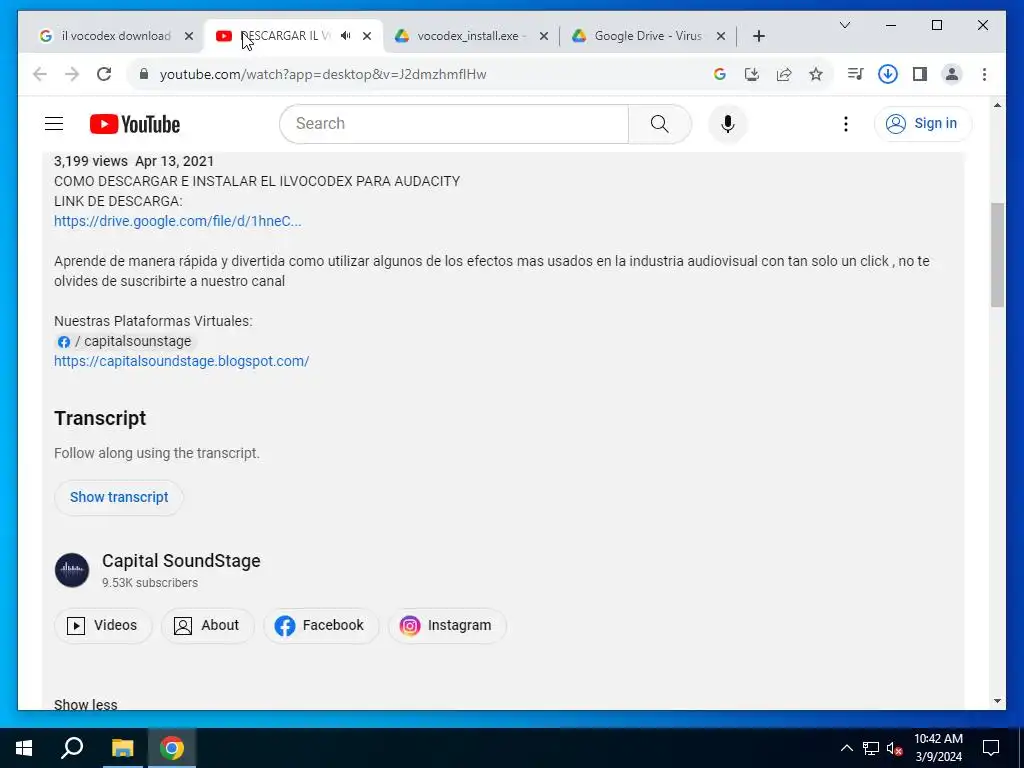This screenshot has width=1024, height=768.
Task: Click Capital SoundStage channel name
Action: point(181,561)
